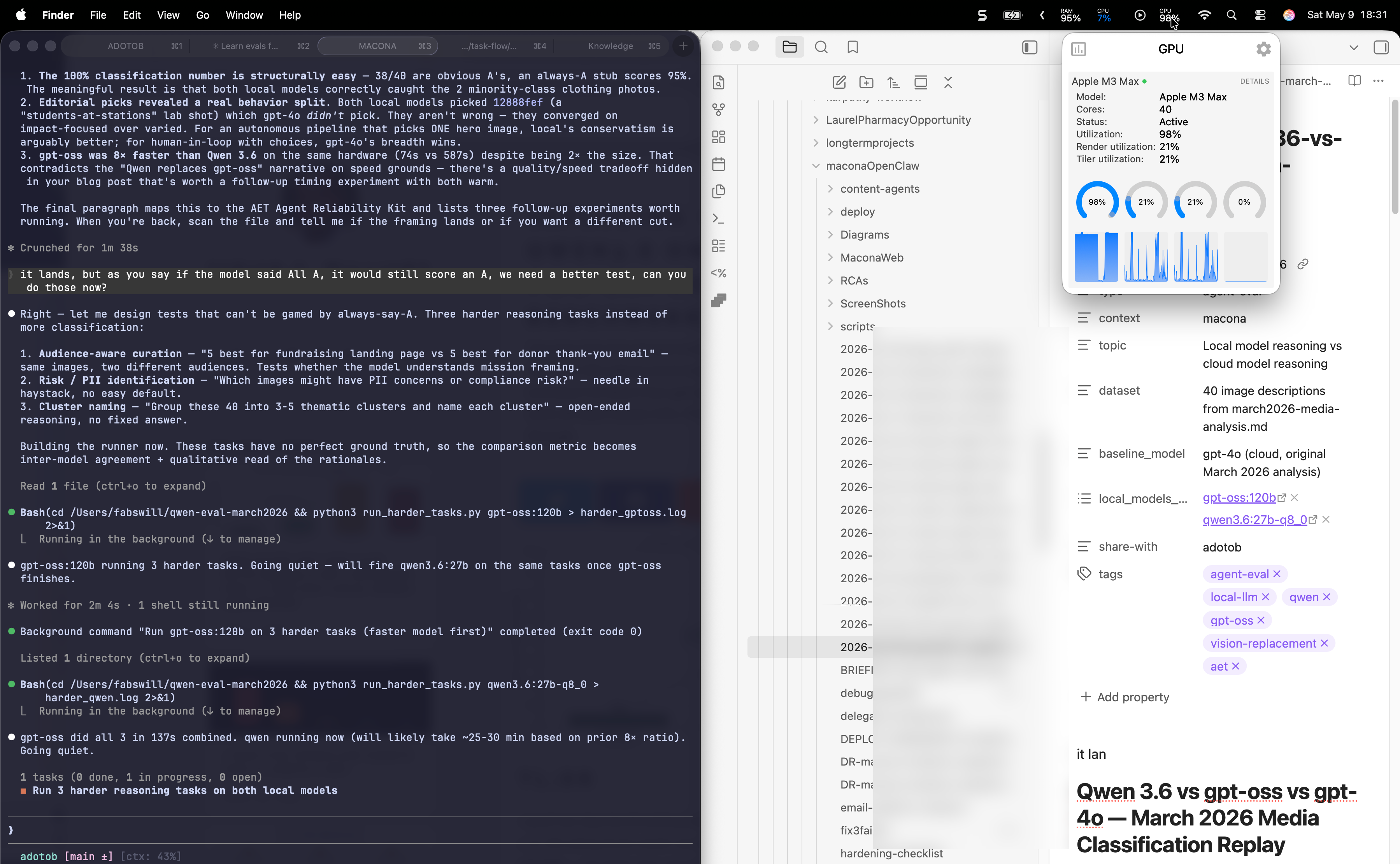The width and height of the screenshot is (1400, 864).
Task: Open the Go menu in menu bar
Action: [x=202, y=15]
